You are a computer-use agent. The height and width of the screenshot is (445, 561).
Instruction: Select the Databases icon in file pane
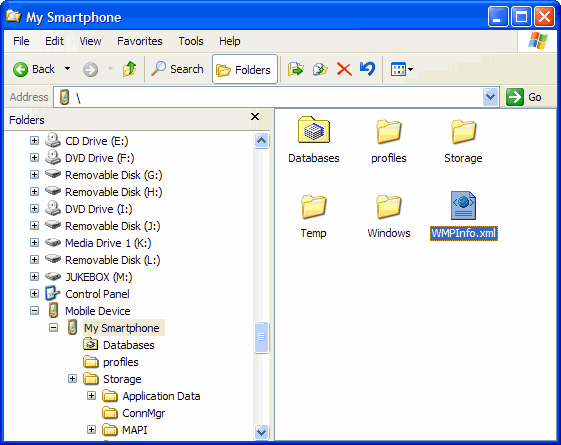(314, 129)
